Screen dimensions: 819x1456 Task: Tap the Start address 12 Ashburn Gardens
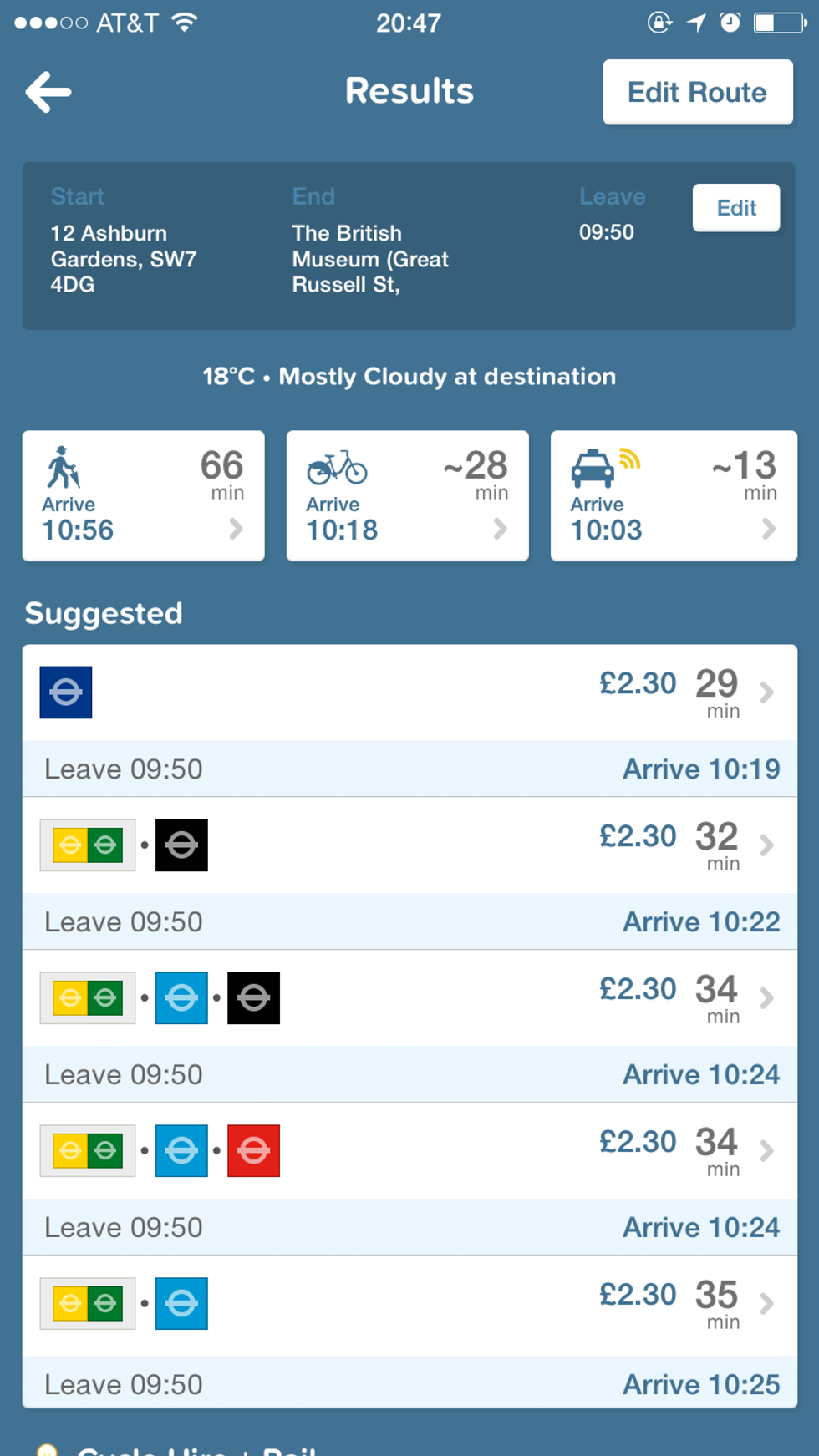click(123, 259)
